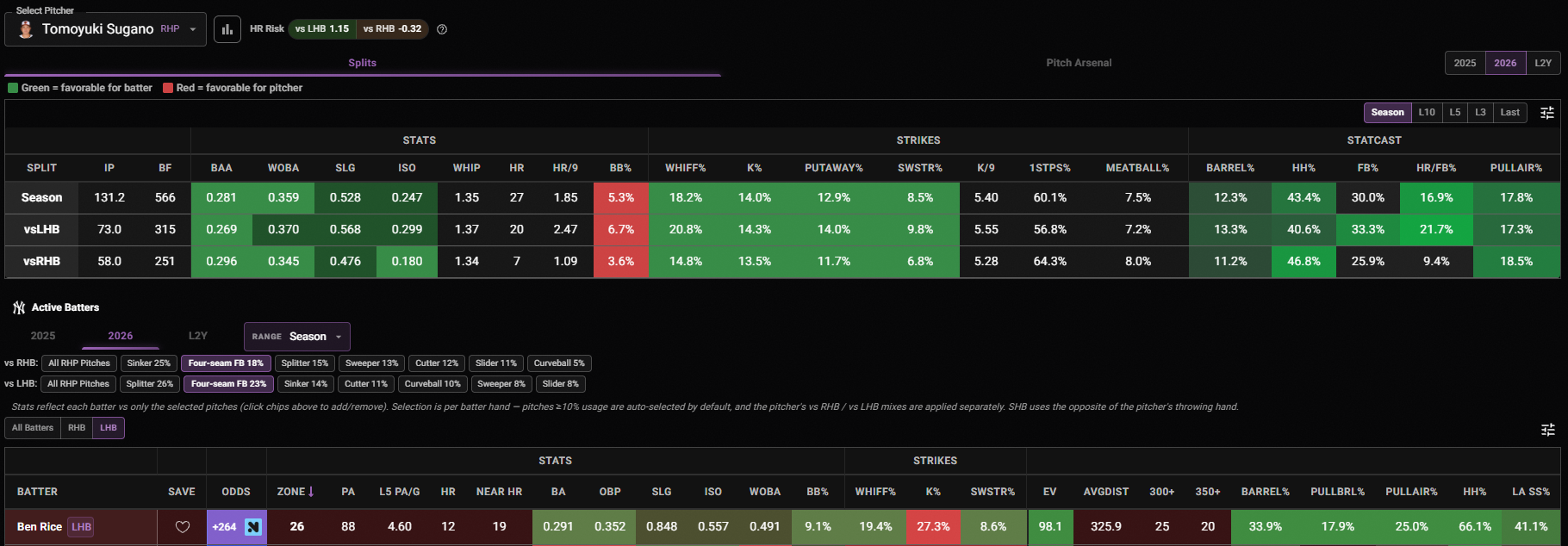Click vsLHB HR/FB% 21.7% cell
Screen dimensions: 1568x546
1436,230
